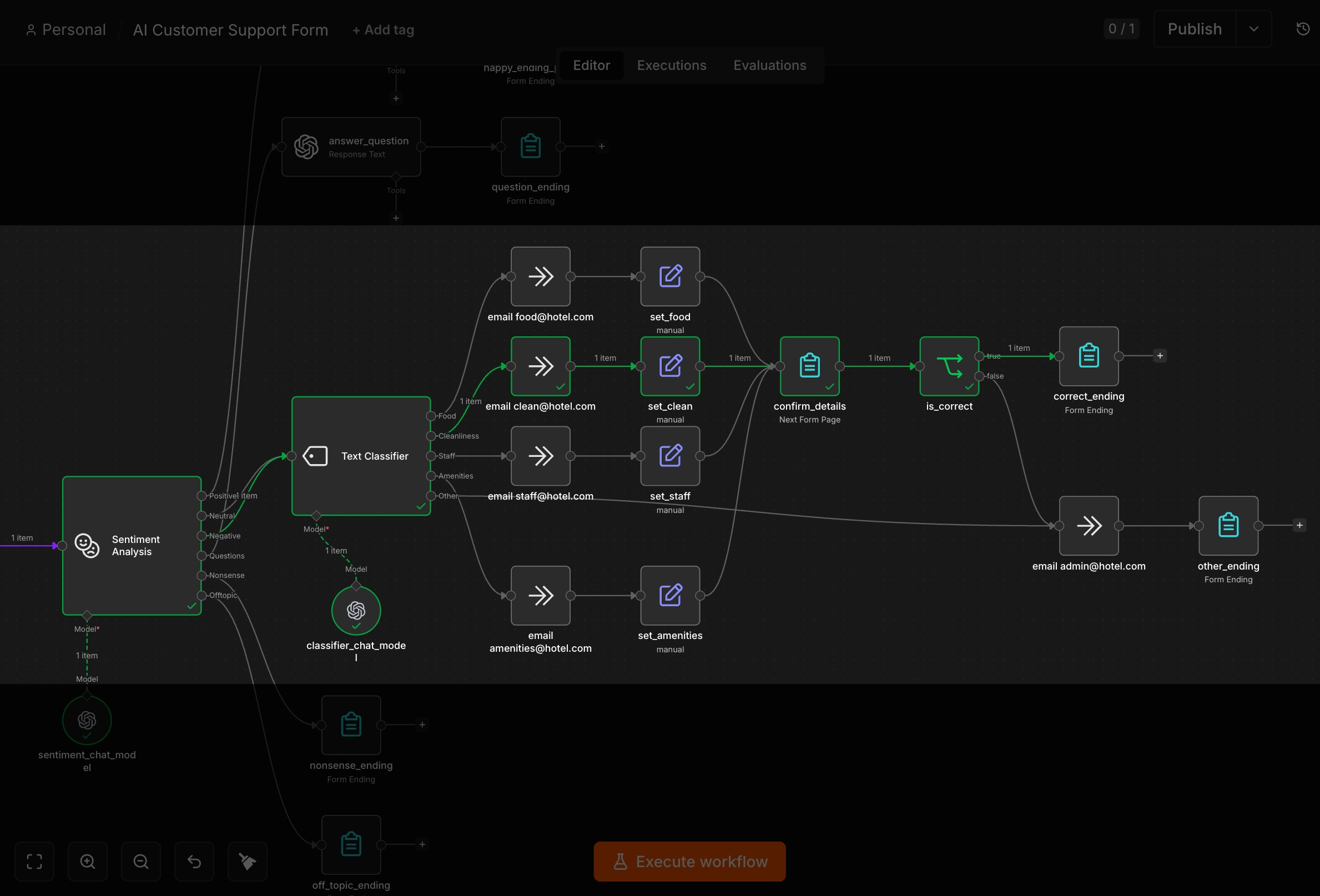Open the email admin@hotel.com node
This screenshot has height=896, width=1320.
(x=1089, y=526)
